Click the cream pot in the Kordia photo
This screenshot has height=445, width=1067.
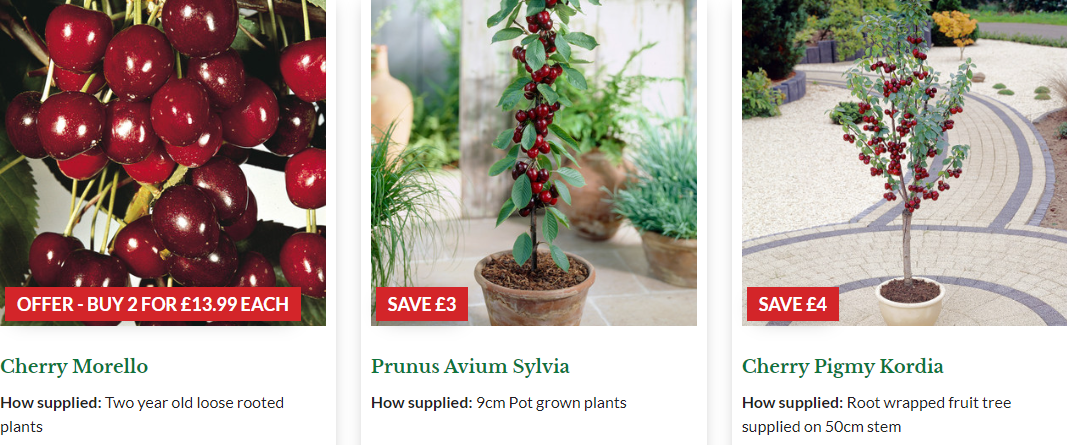pyautogui.click(x=910, y=301)
